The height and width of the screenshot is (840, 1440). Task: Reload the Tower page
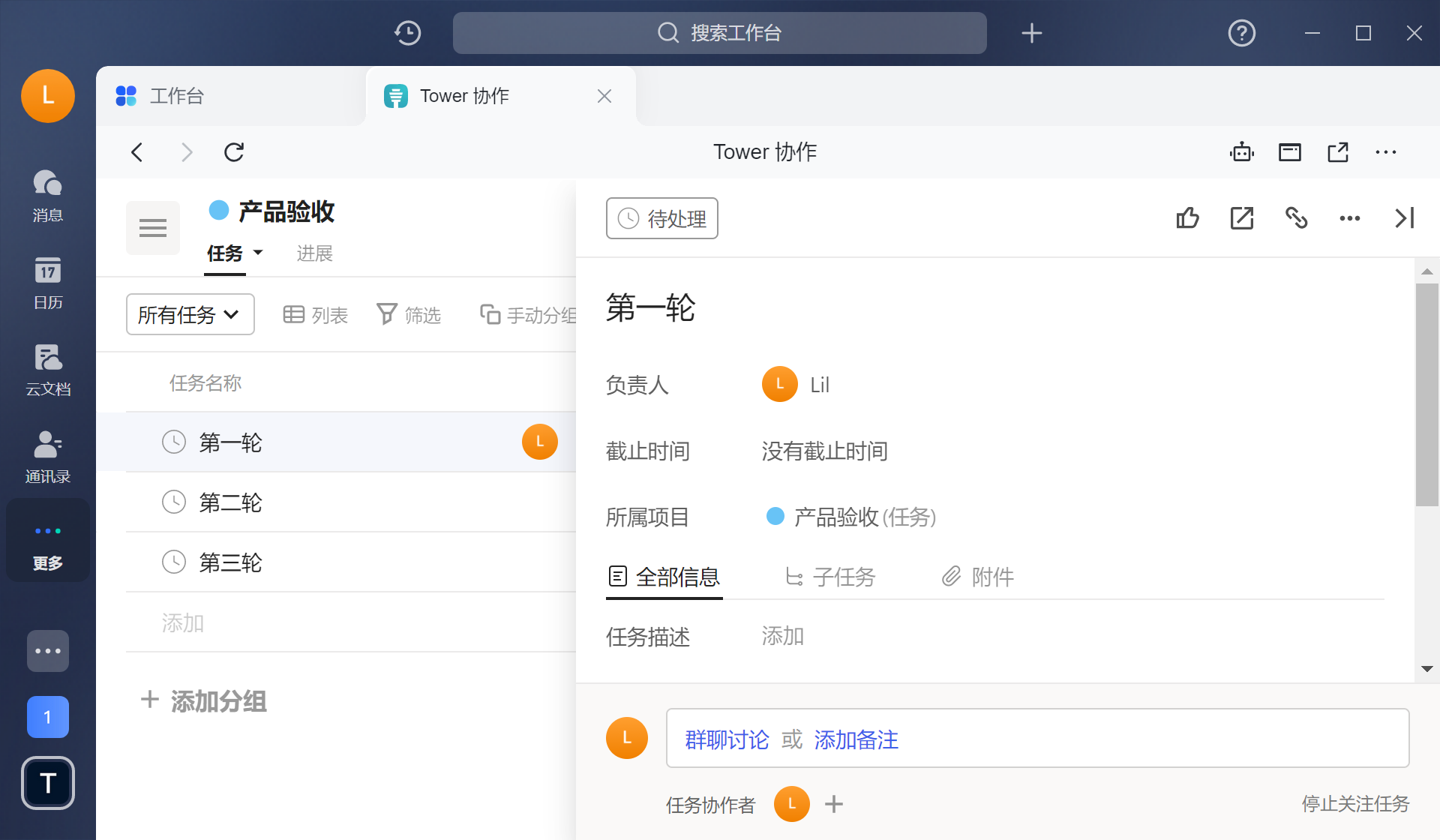[x=234, y=152]
